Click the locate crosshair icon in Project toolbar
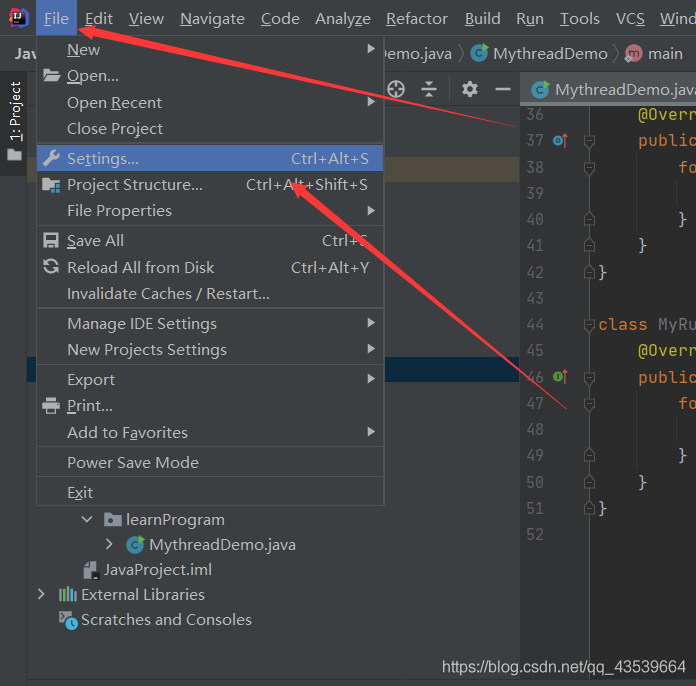Viewport: 696px width, 686px height. click(395, 89)
